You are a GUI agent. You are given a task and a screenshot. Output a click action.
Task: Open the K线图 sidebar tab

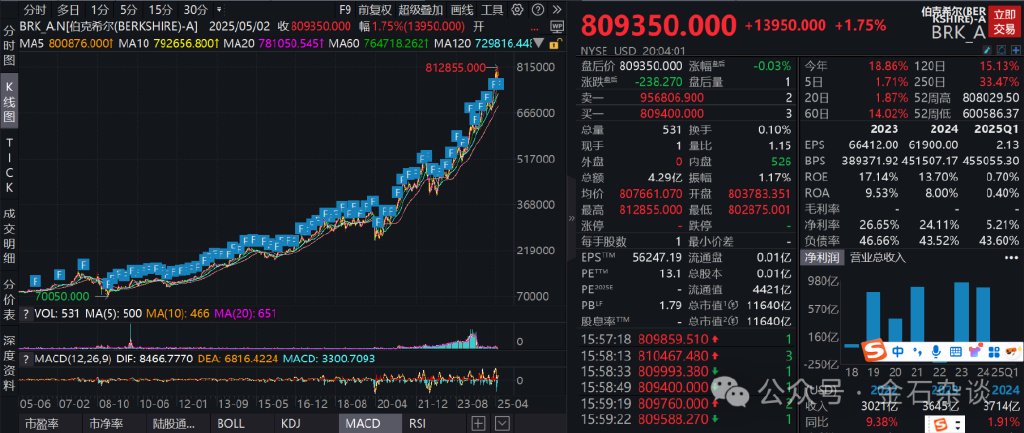point(9,103)
